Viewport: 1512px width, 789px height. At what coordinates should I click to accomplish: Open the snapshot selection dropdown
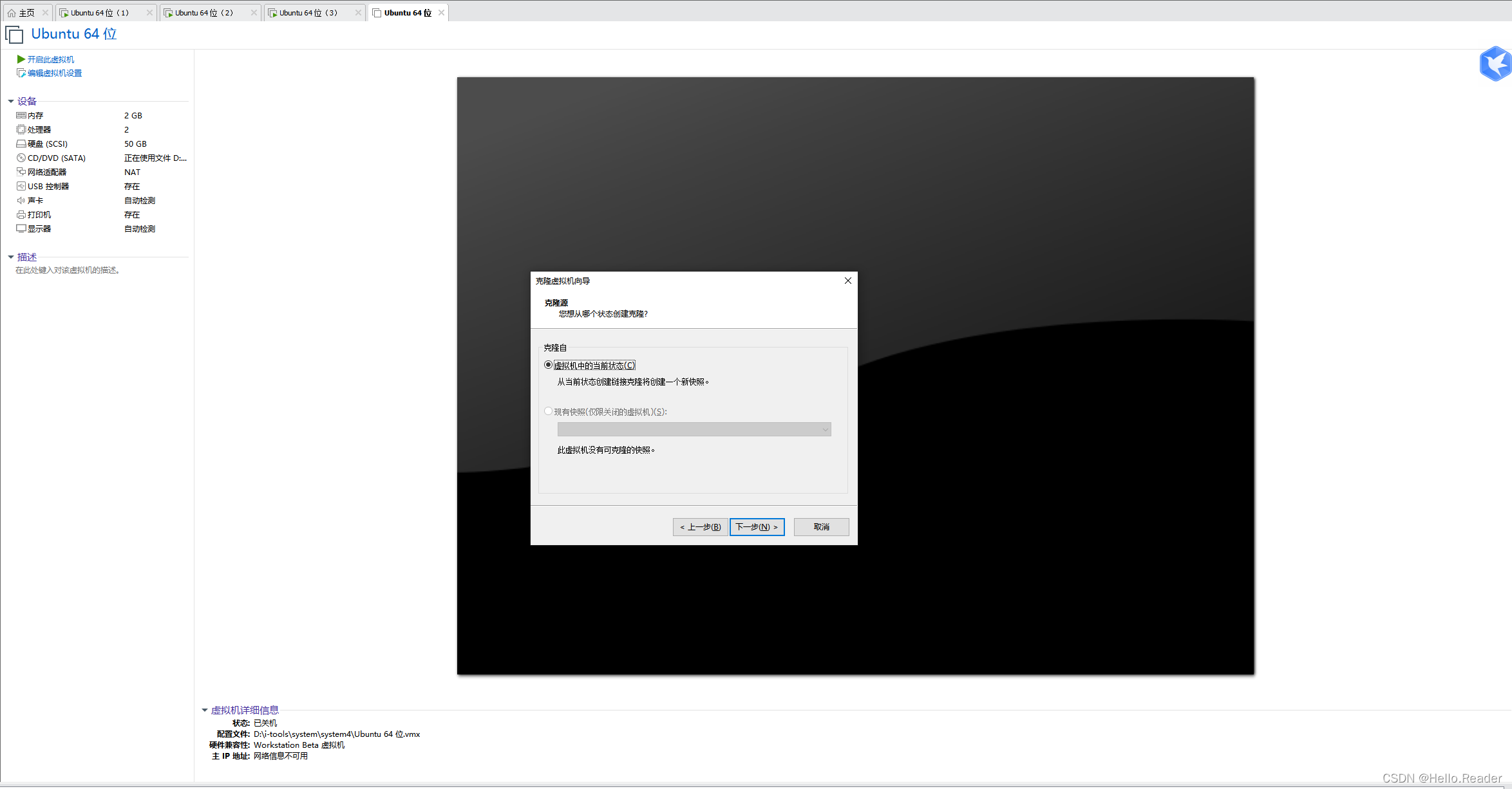point(694,429)
